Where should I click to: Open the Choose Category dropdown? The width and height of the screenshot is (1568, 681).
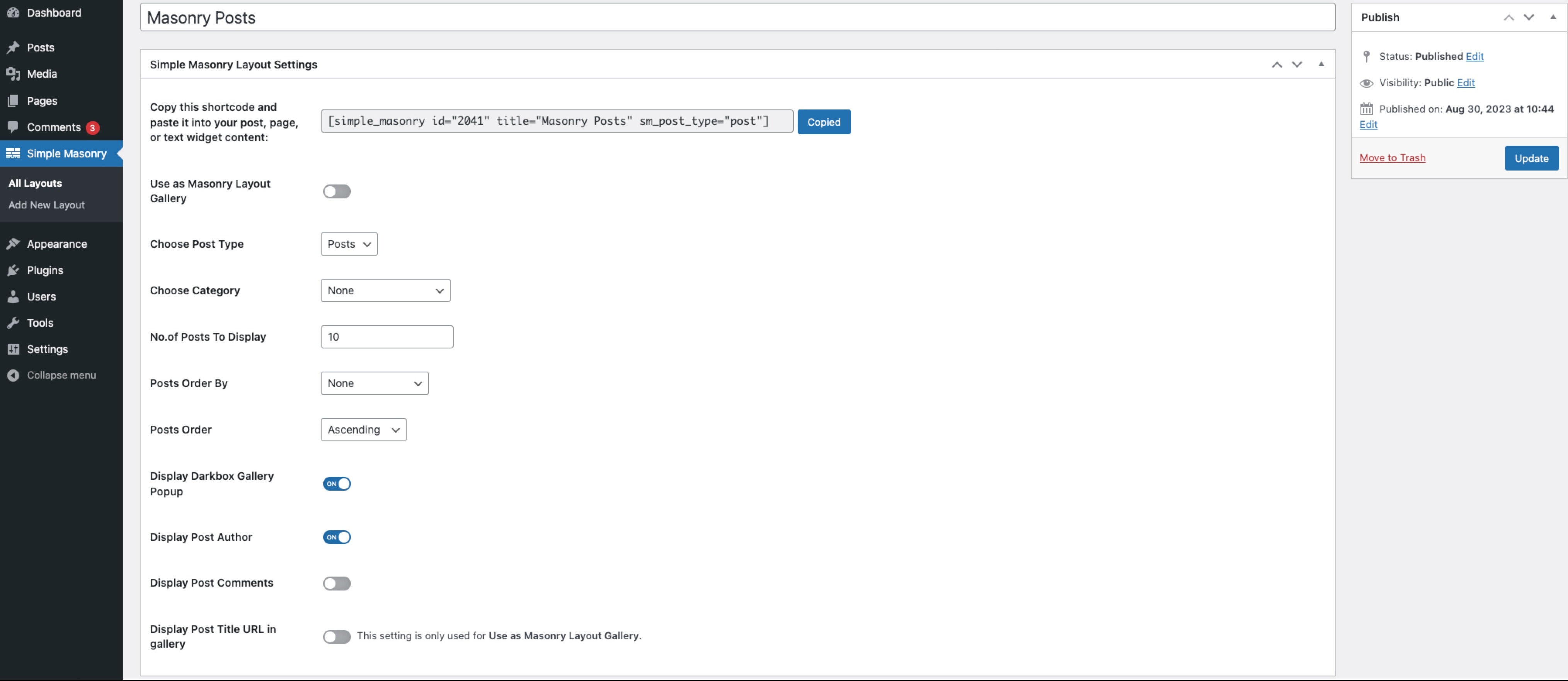[384, 290]
